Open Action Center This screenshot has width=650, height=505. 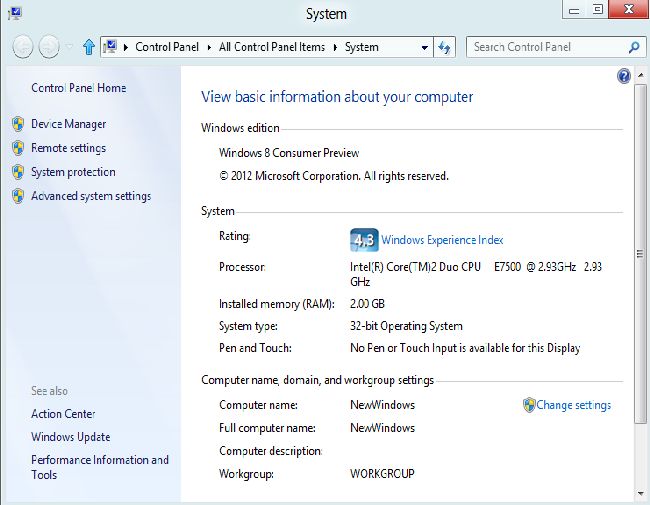tap(63, 414)
